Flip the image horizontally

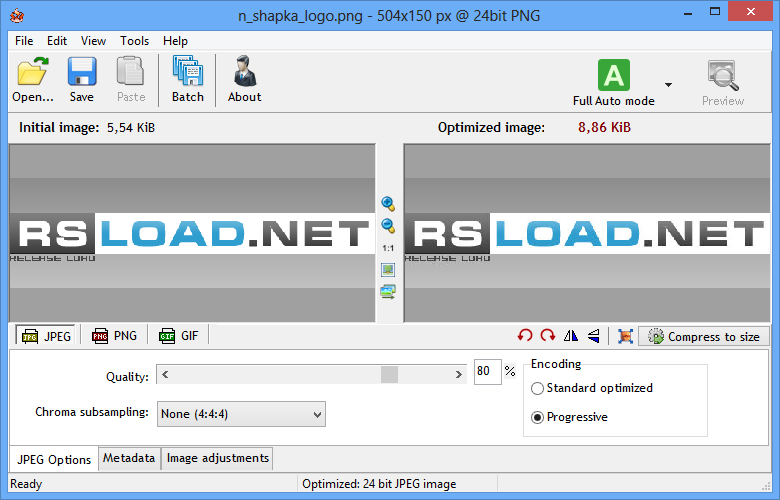click(x=571, y=336)
